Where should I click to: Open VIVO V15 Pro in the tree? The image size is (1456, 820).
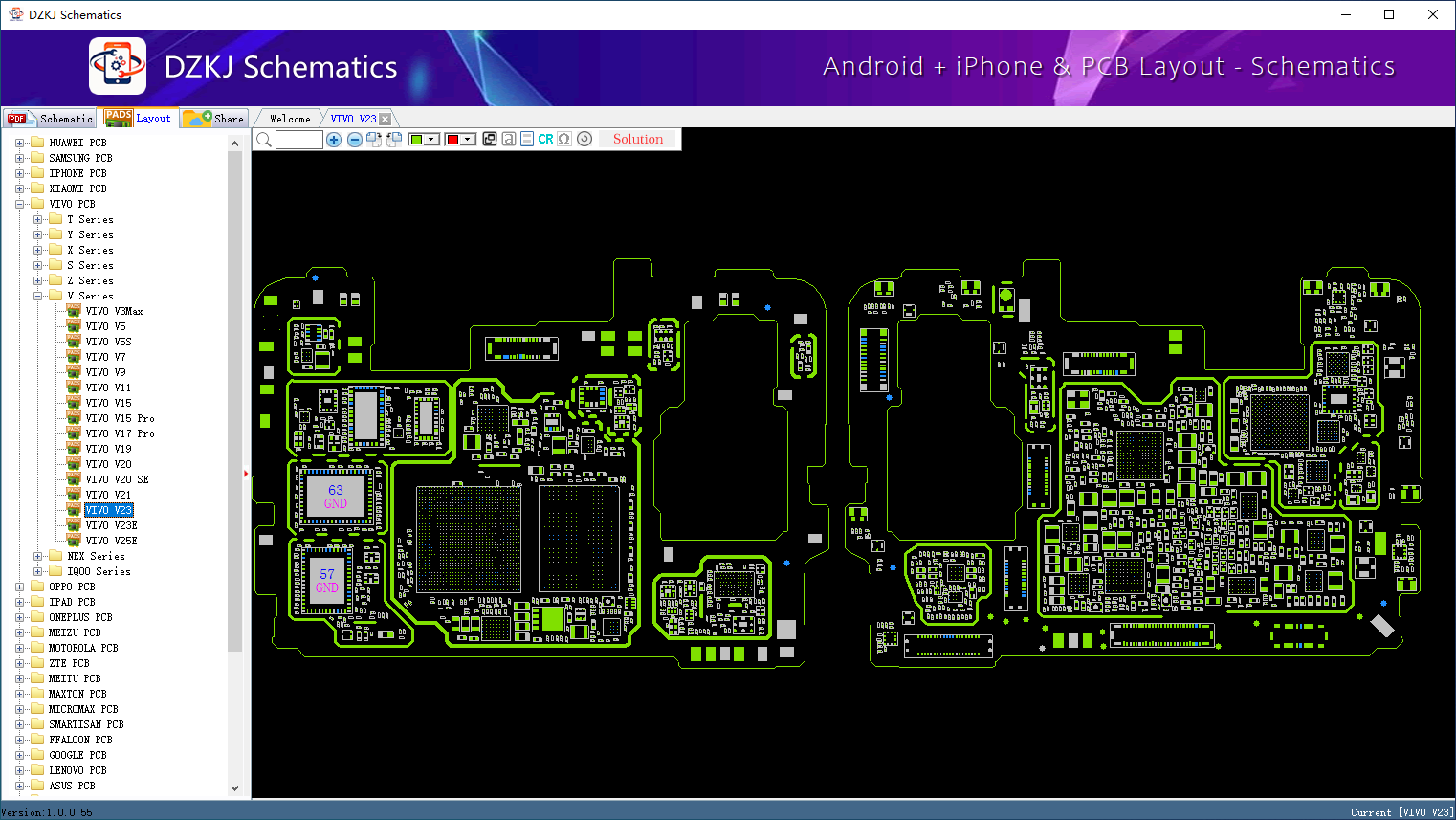(x=120, y=418)
